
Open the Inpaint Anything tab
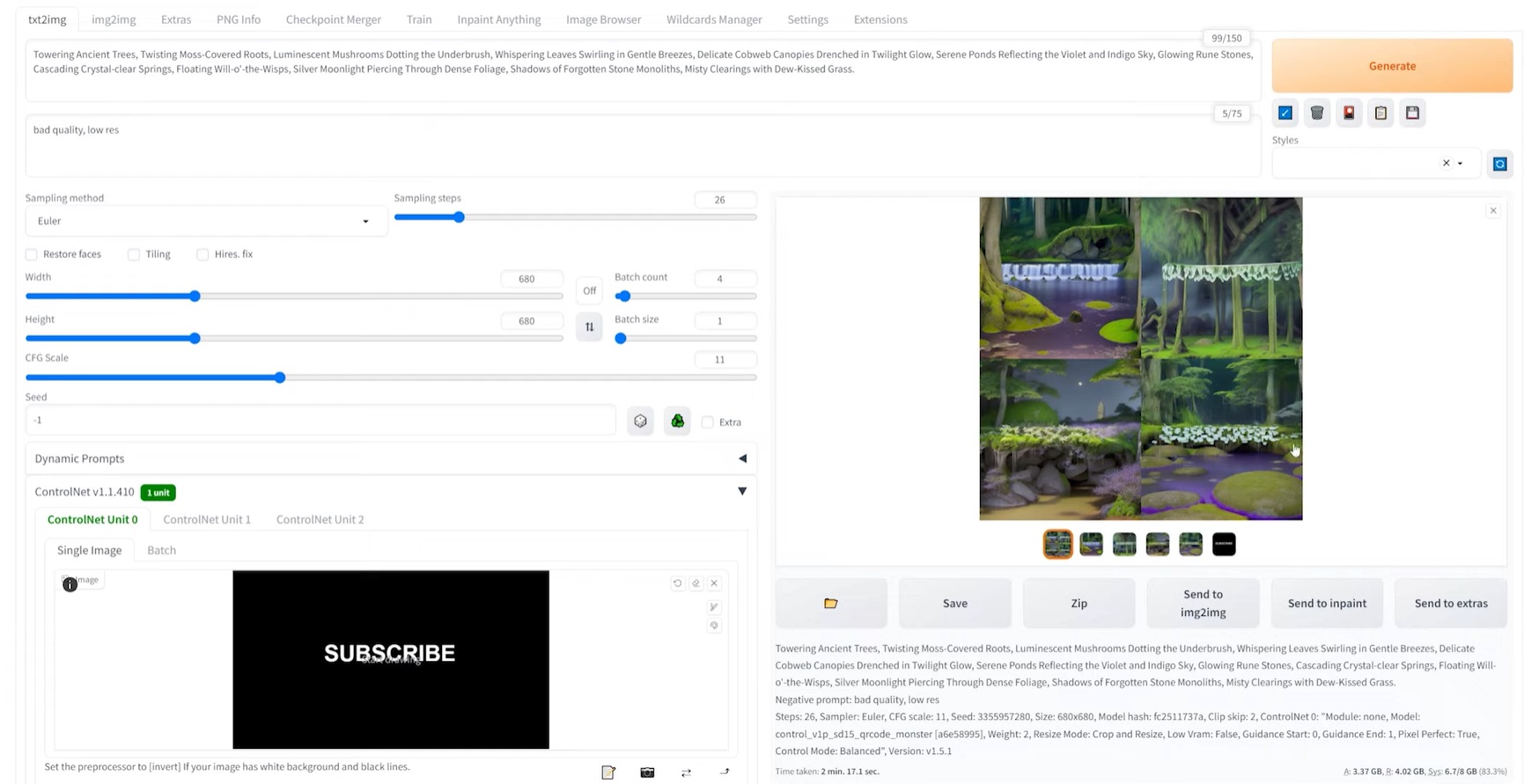(499, 19)
